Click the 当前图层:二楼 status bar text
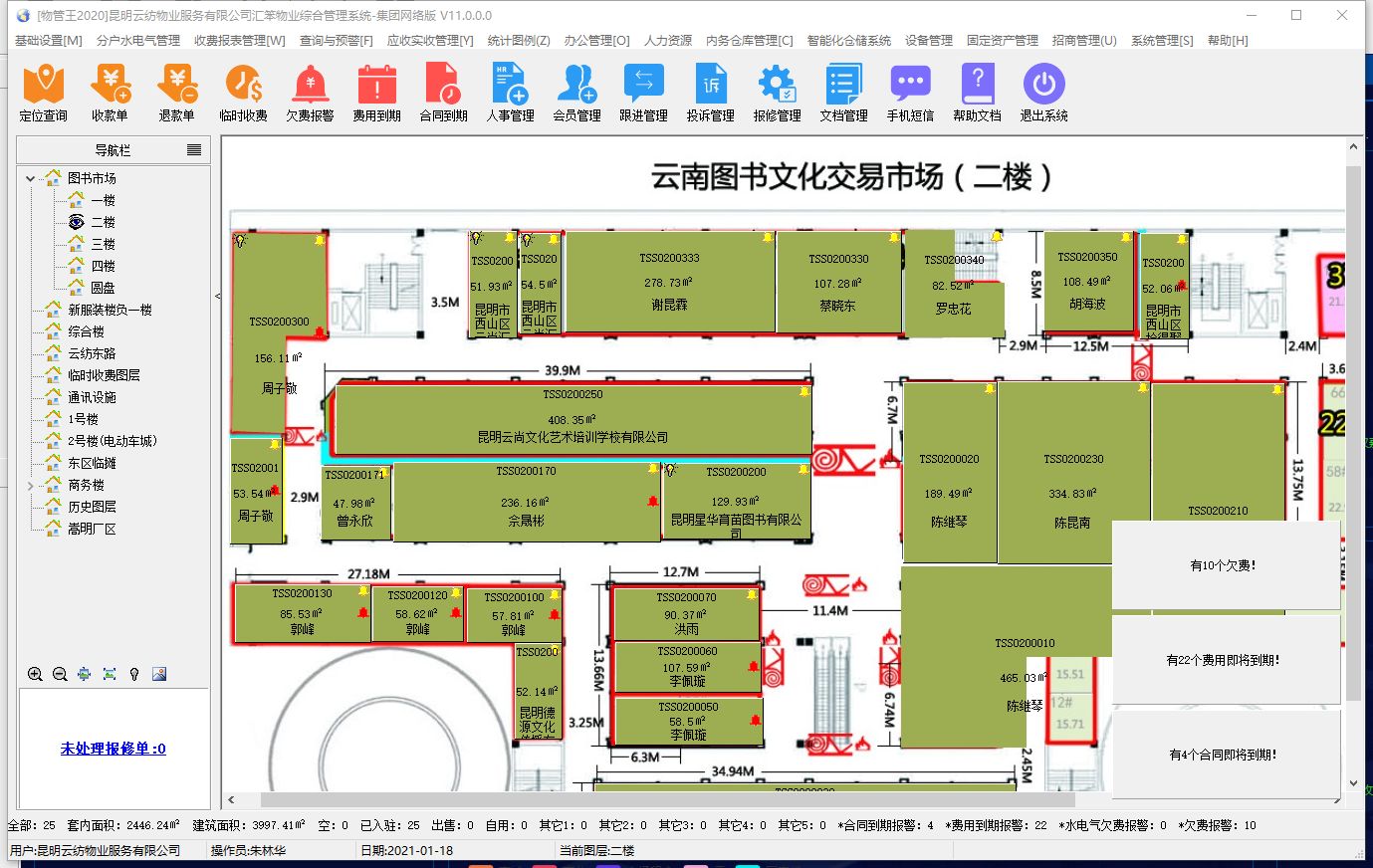Image resolution: width=1373 pixels, height=868 pixels. click(x=596, y=851)
